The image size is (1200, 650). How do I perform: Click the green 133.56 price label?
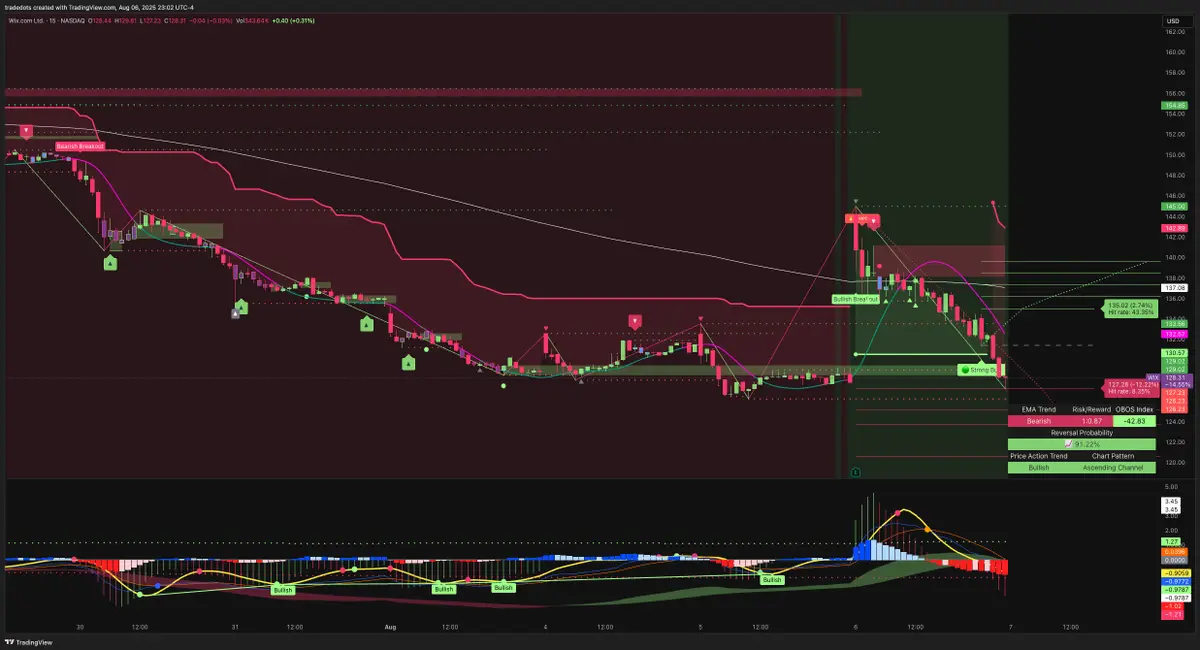pyautogui.click(x=1173, y=324)
